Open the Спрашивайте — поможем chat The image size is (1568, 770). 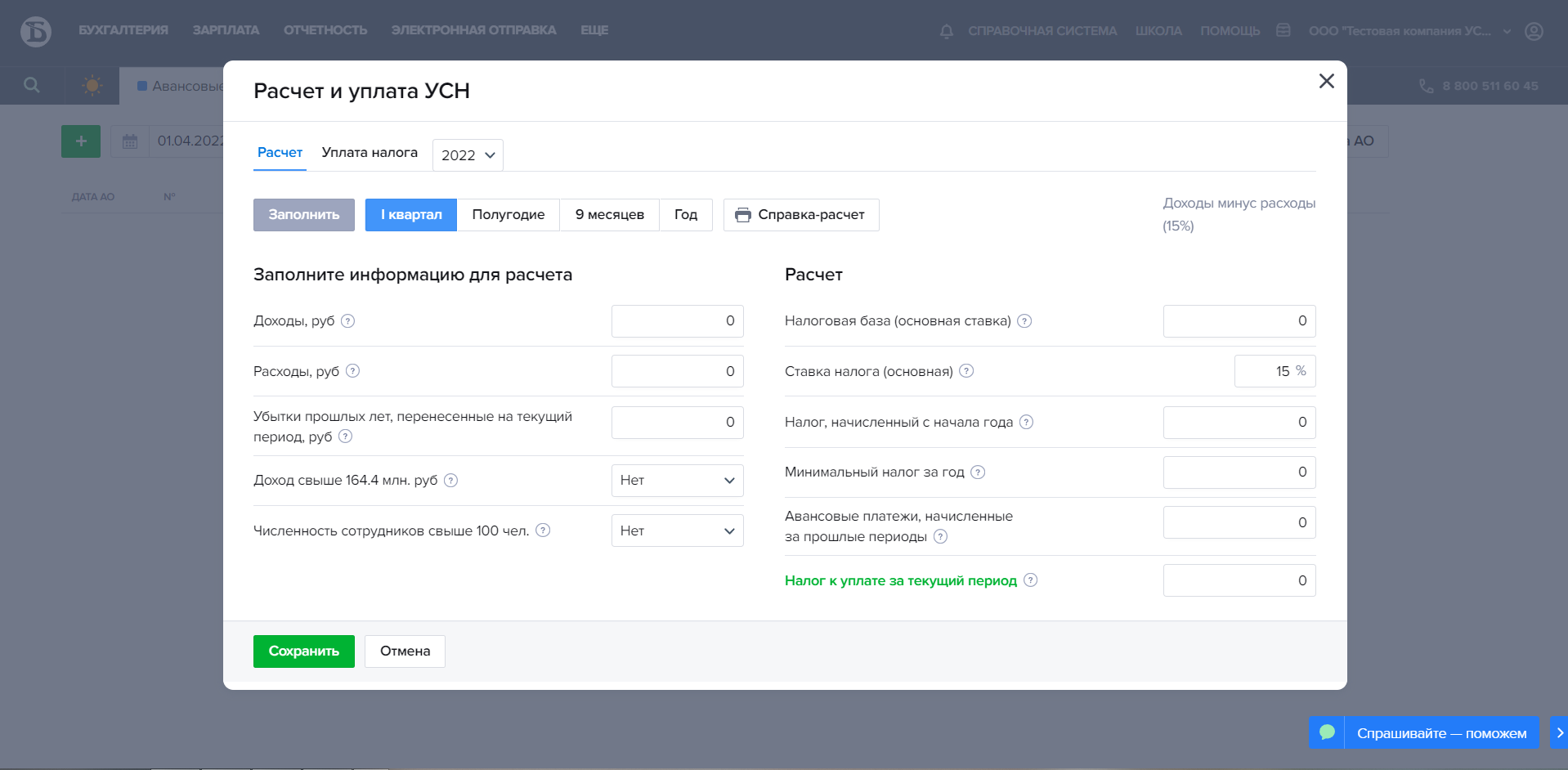(1441, 733)
